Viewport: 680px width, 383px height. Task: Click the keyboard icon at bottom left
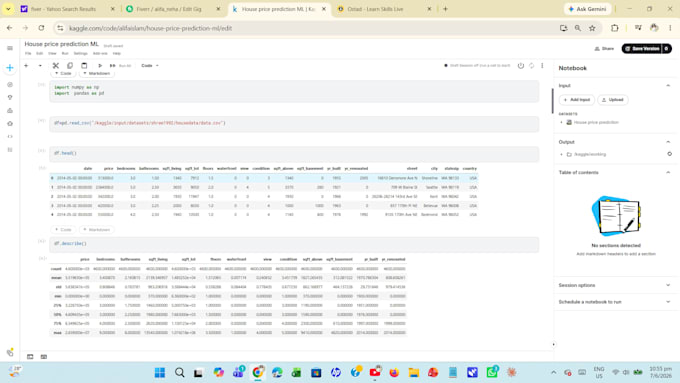pos(44,357)
